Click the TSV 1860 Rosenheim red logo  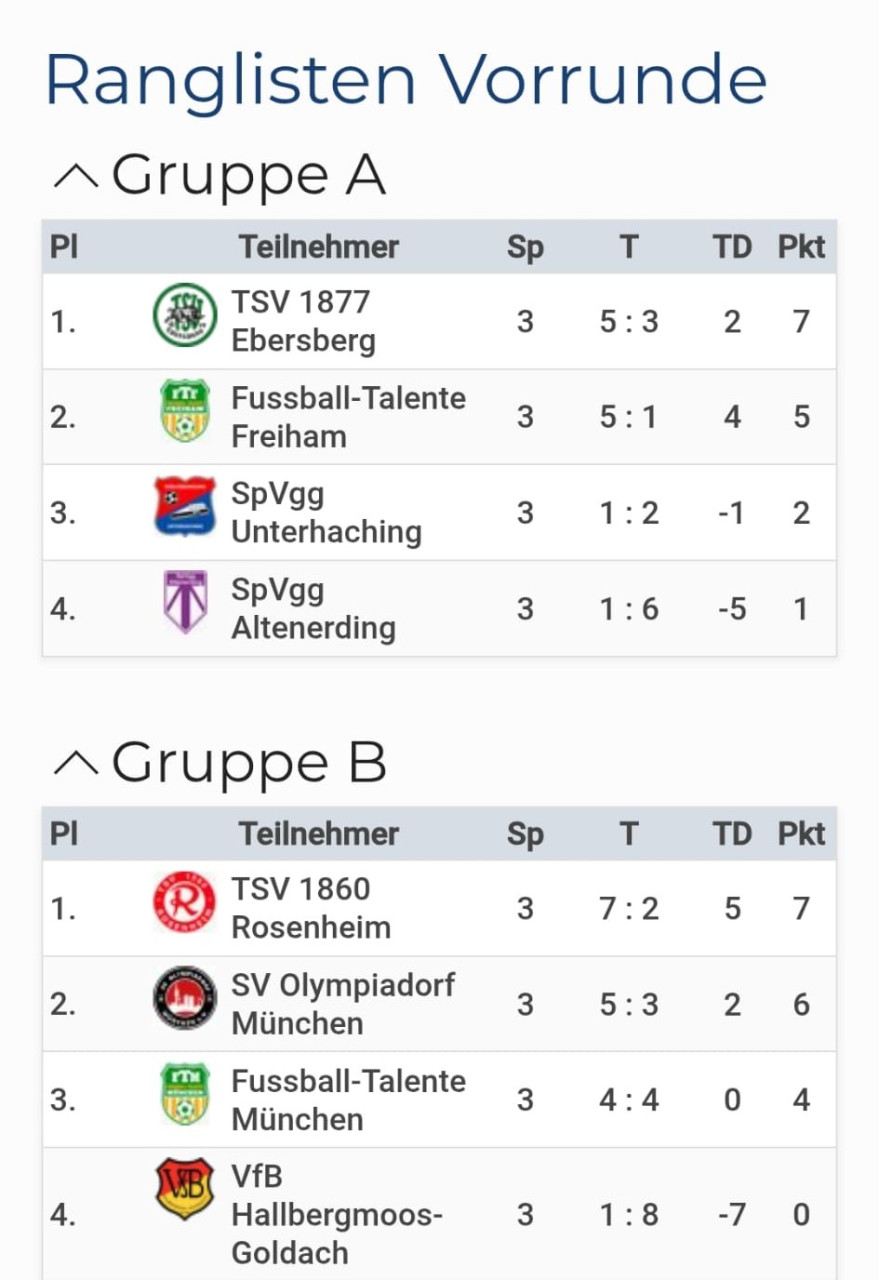(x=185, y=902)
